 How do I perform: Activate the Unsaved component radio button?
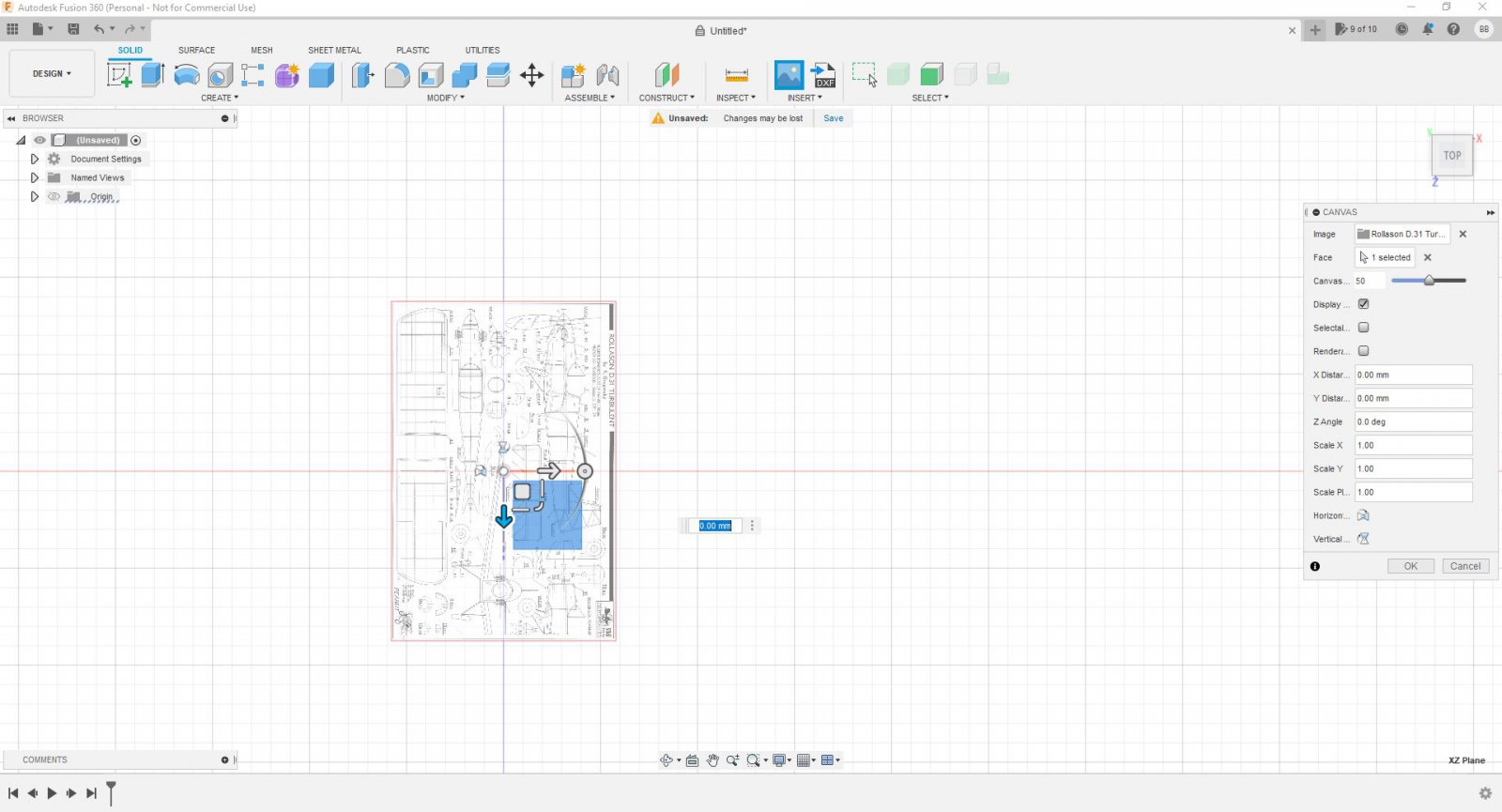(x=136, y=140)
